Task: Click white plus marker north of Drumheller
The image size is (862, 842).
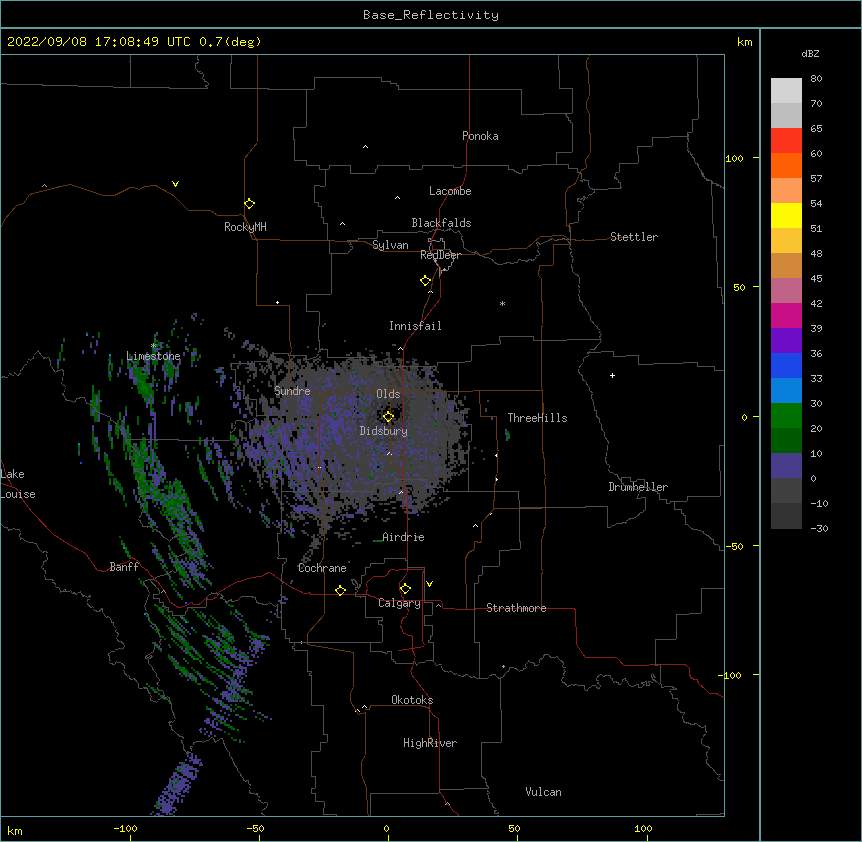Action: click(612, 375)
